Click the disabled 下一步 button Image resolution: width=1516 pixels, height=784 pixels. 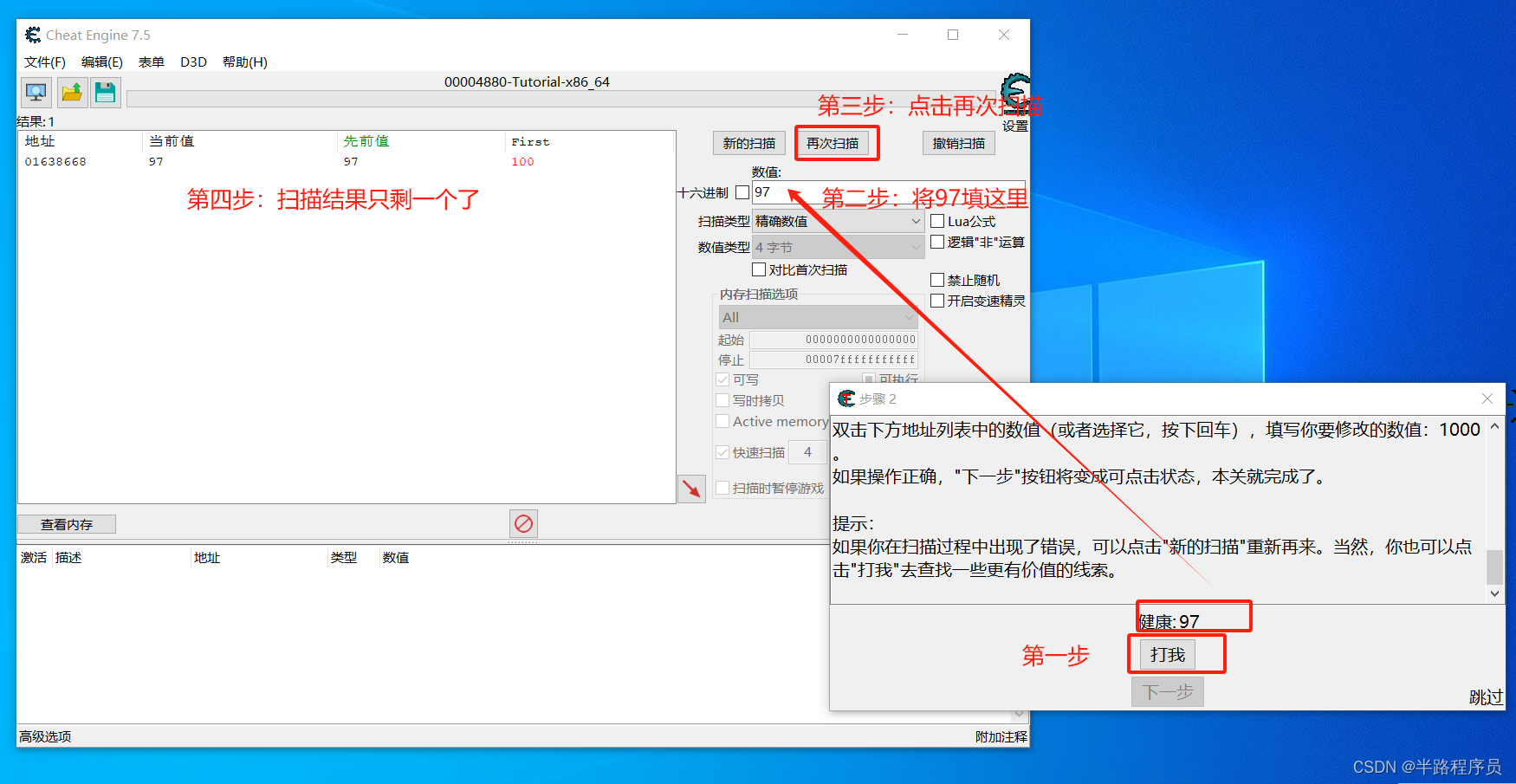[1168, 692]
